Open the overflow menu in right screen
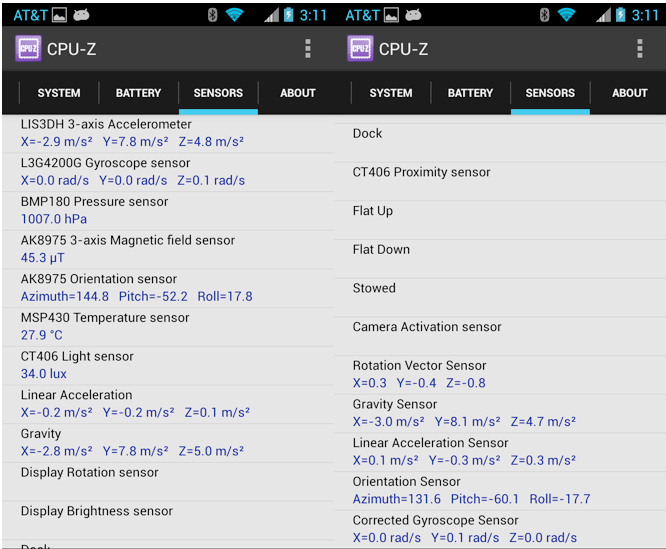The width and height of the screenshot is (666, 549). click(640, 48)
